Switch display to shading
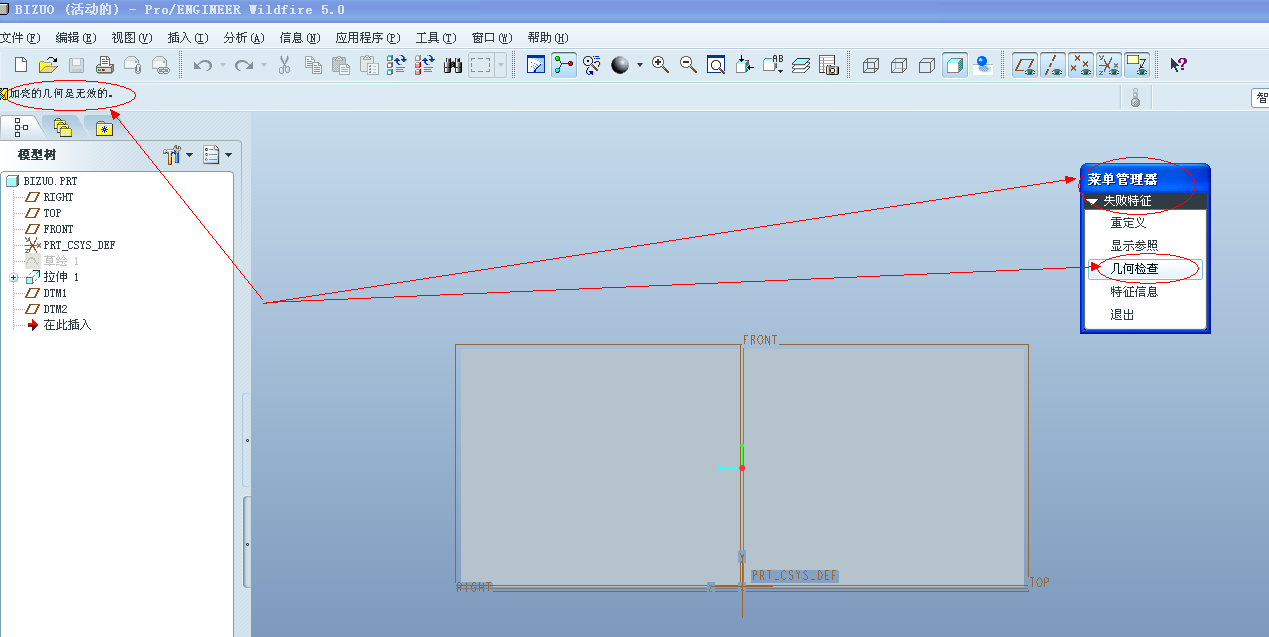 click(954, 65)
